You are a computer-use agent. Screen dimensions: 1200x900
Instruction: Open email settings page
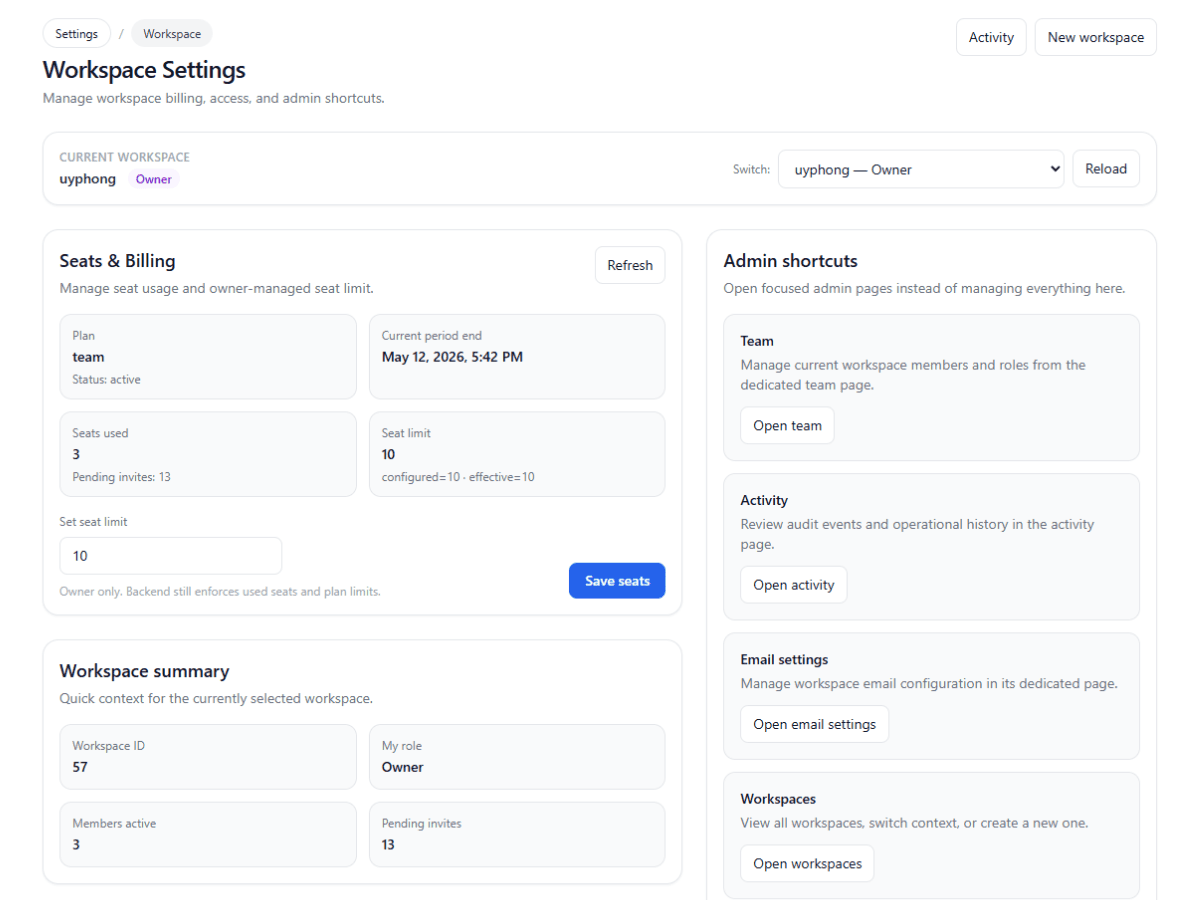click(814, 724)
